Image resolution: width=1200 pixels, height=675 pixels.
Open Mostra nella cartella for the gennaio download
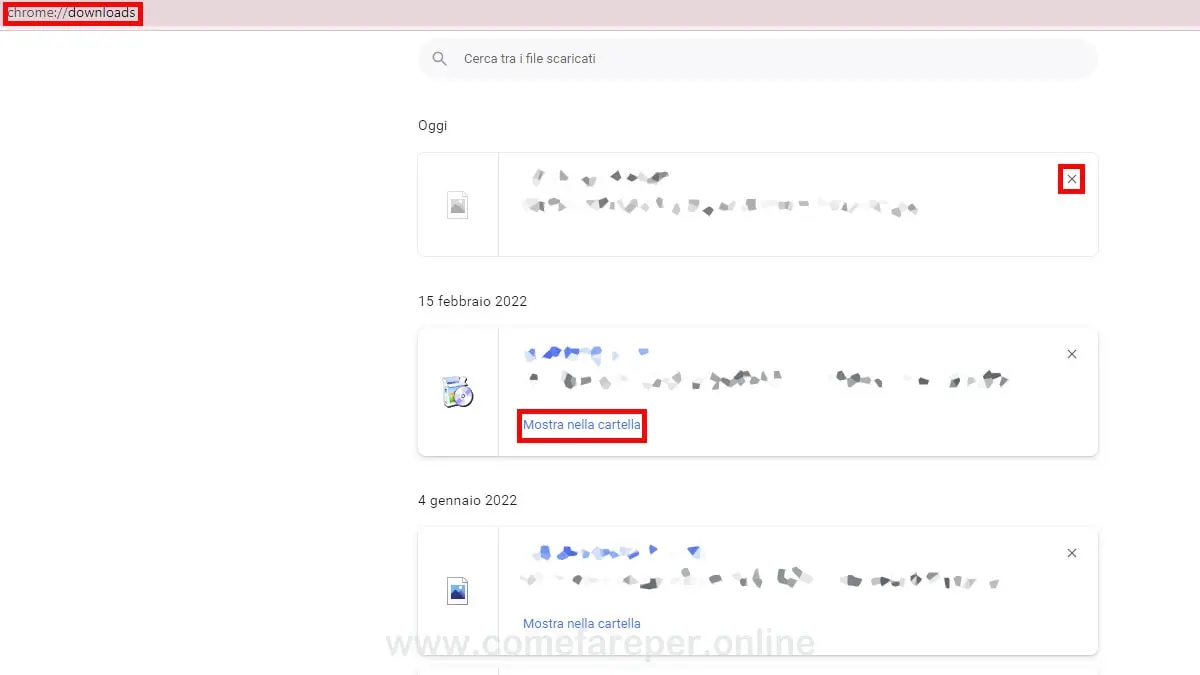click(581, 623)
